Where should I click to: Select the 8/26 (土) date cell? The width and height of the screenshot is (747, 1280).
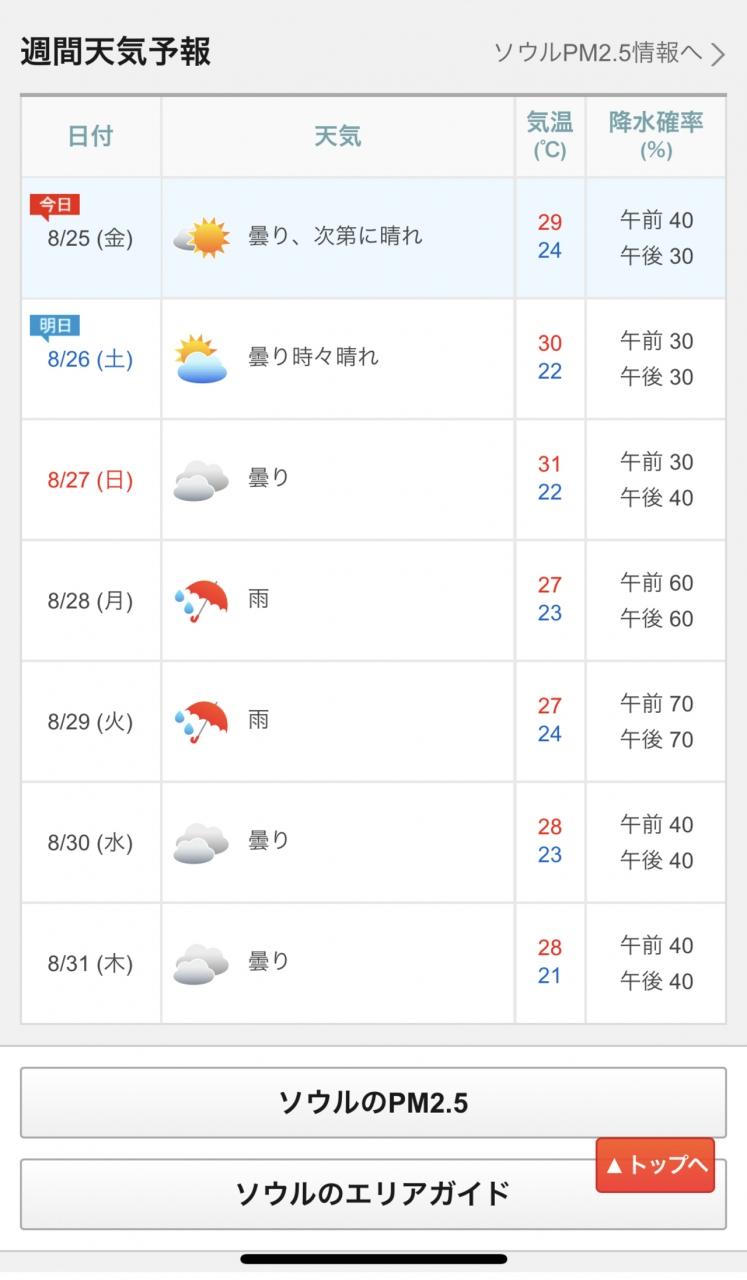(x=91, y=359)
